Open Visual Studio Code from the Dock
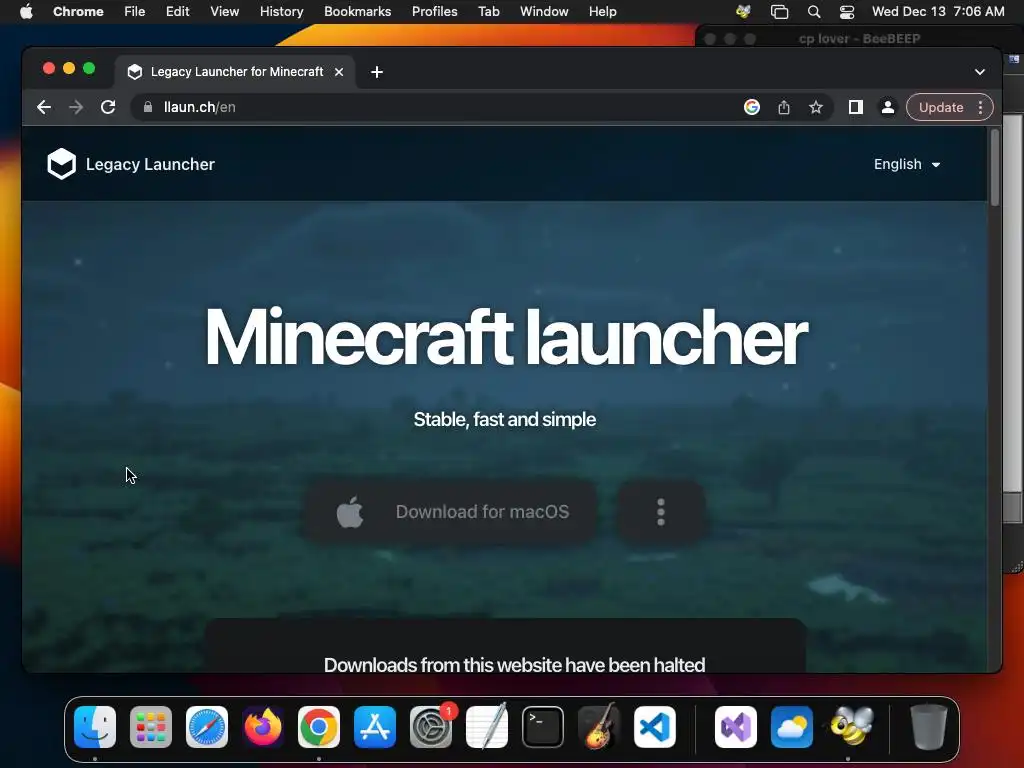 point(655,727)
